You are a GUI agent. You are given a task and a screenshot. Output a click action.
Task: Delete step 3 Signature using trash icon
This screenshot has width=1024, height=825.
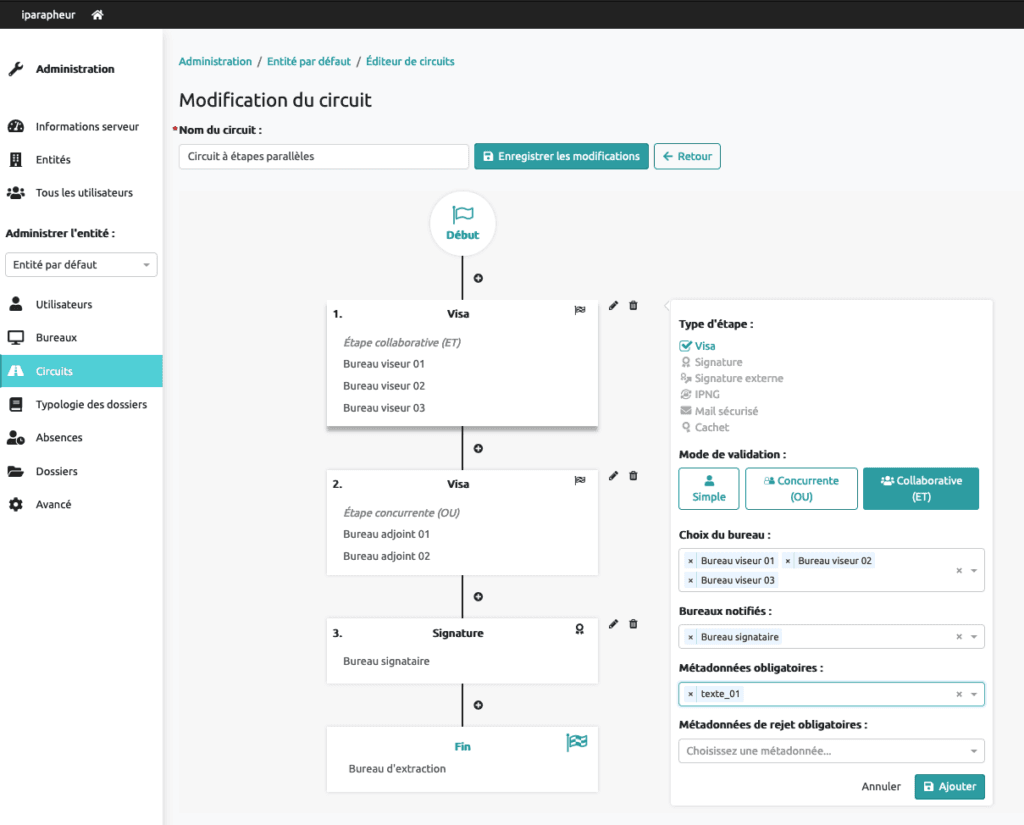633,624
